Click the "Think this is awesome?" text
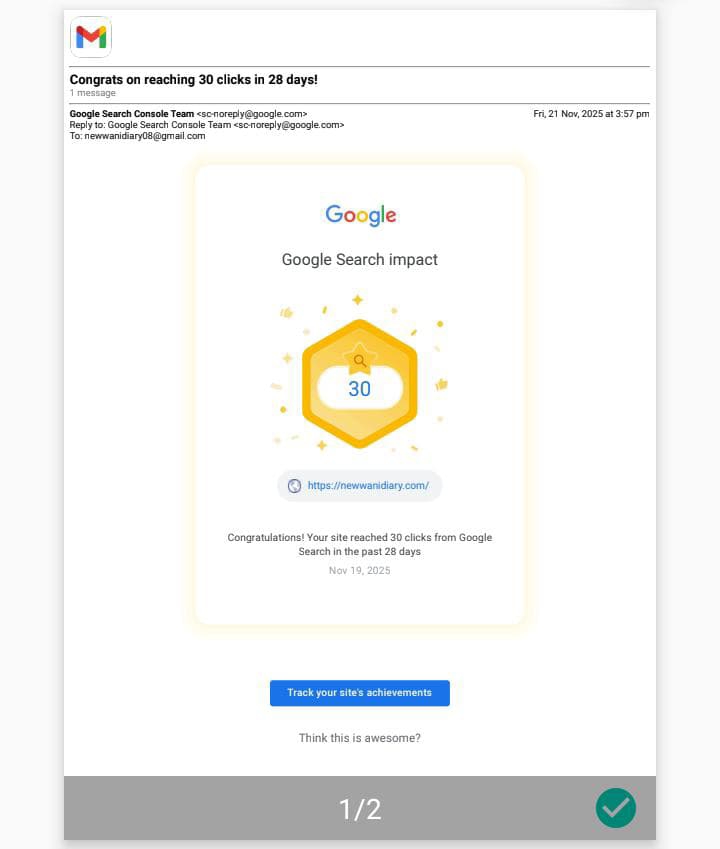The width and height of the screenshot is (720, 849). (360, 738)
